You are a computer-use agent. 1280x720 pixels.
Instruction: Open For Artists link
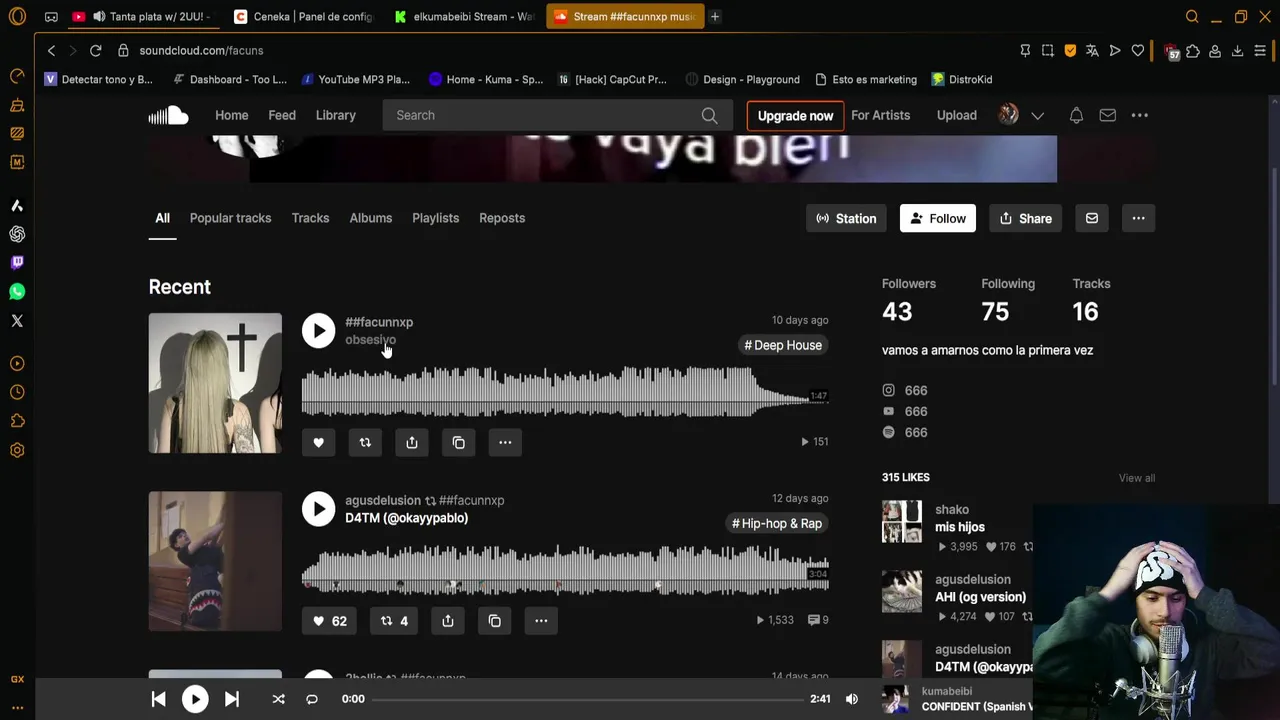click(880, 115)
